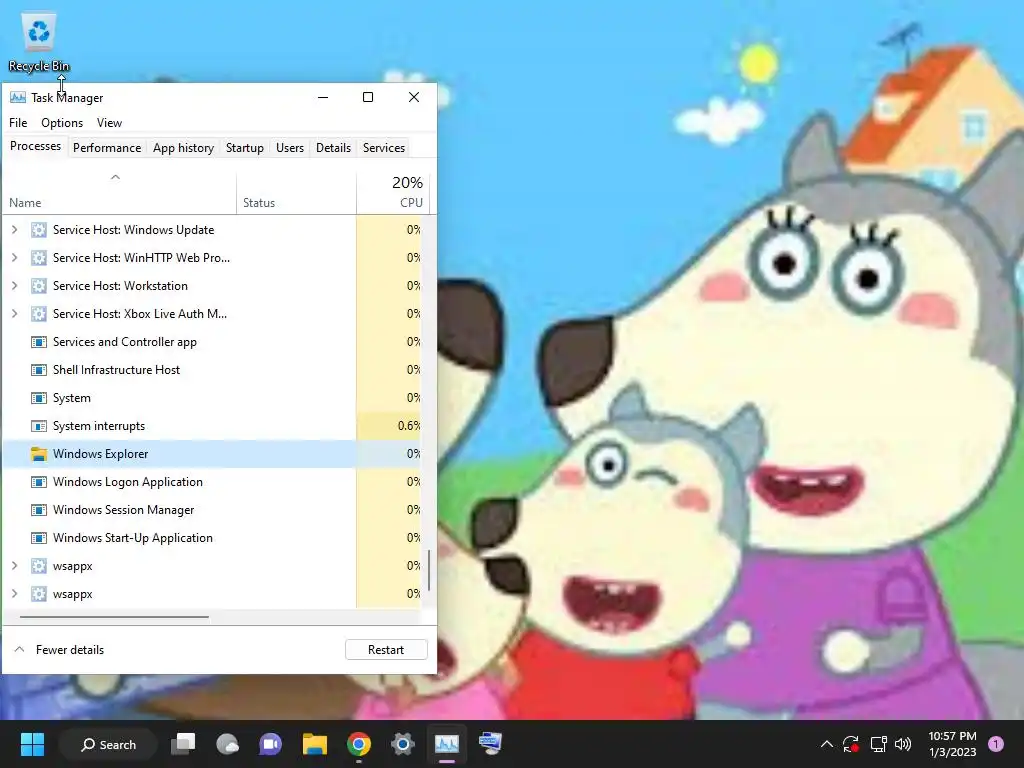Screen dimensions: 1024x768
Task: Click the System process icon
Action: click(39, 398)
